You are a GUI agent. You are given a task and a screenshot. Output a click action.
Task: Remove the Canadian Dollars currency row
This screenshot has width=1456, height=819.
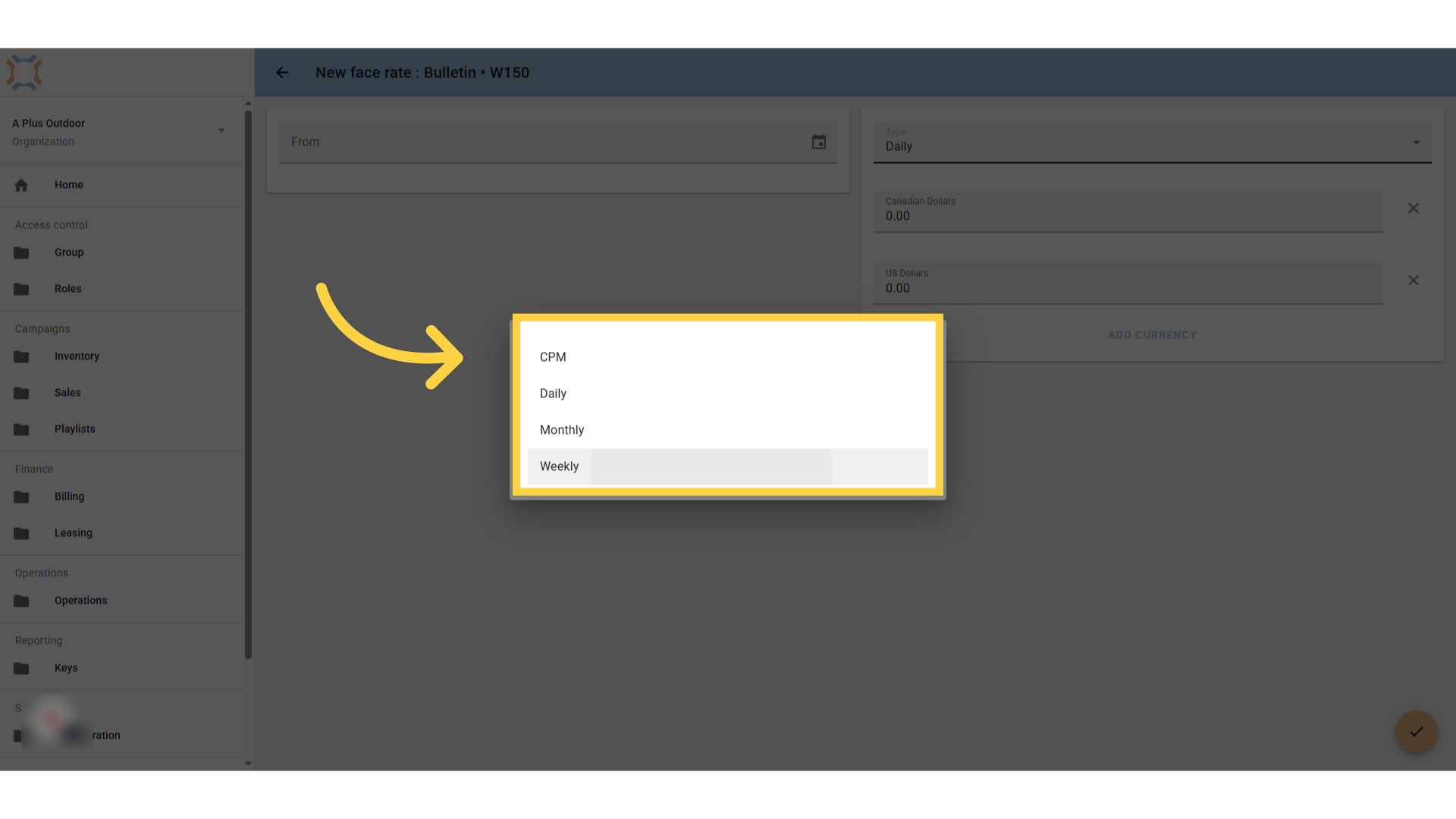click(x=1414, y=209)
